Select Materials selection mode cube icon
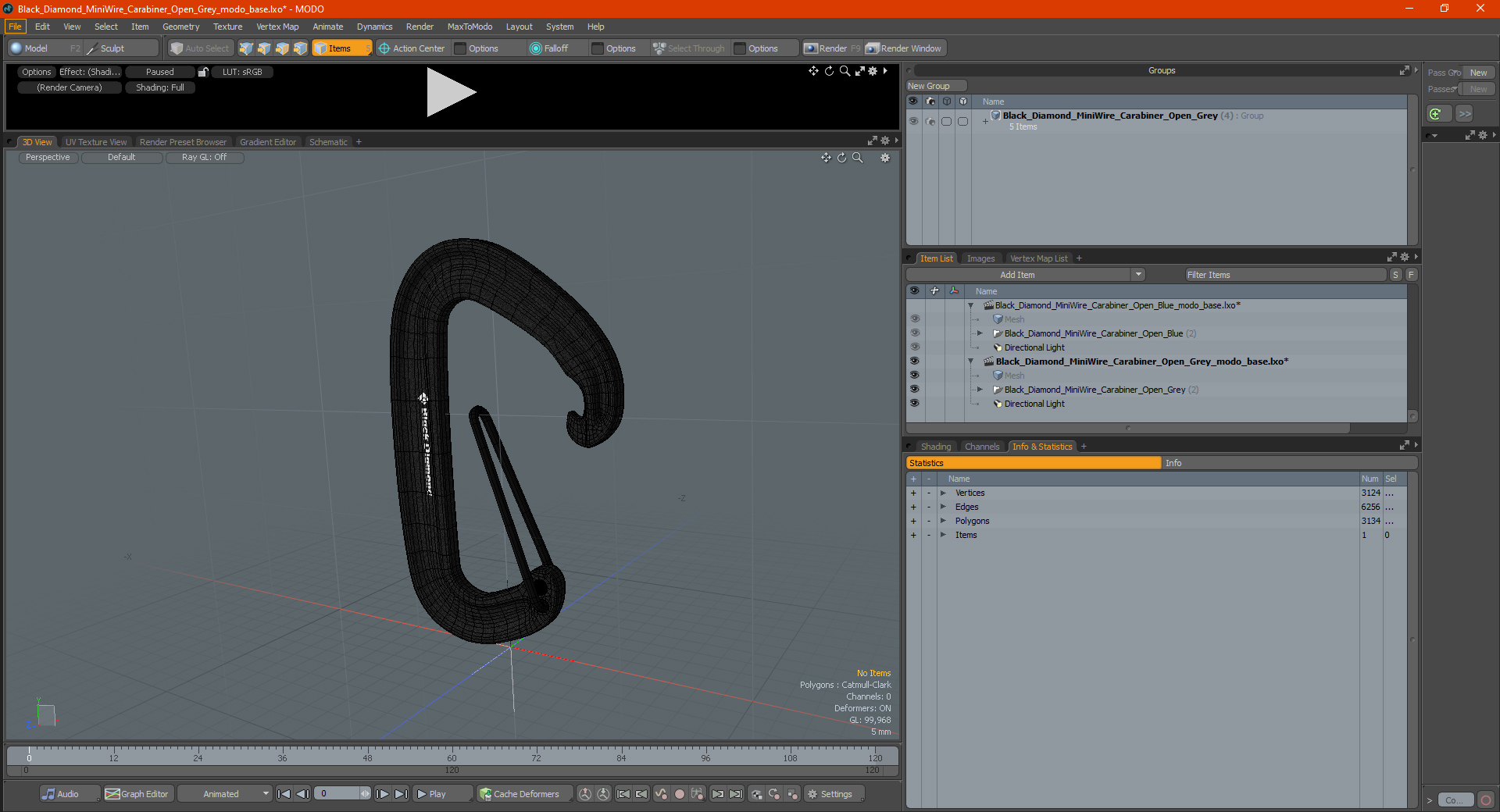Image resolution: width=1500 pixels, height=812 pixels. (300, 48)
